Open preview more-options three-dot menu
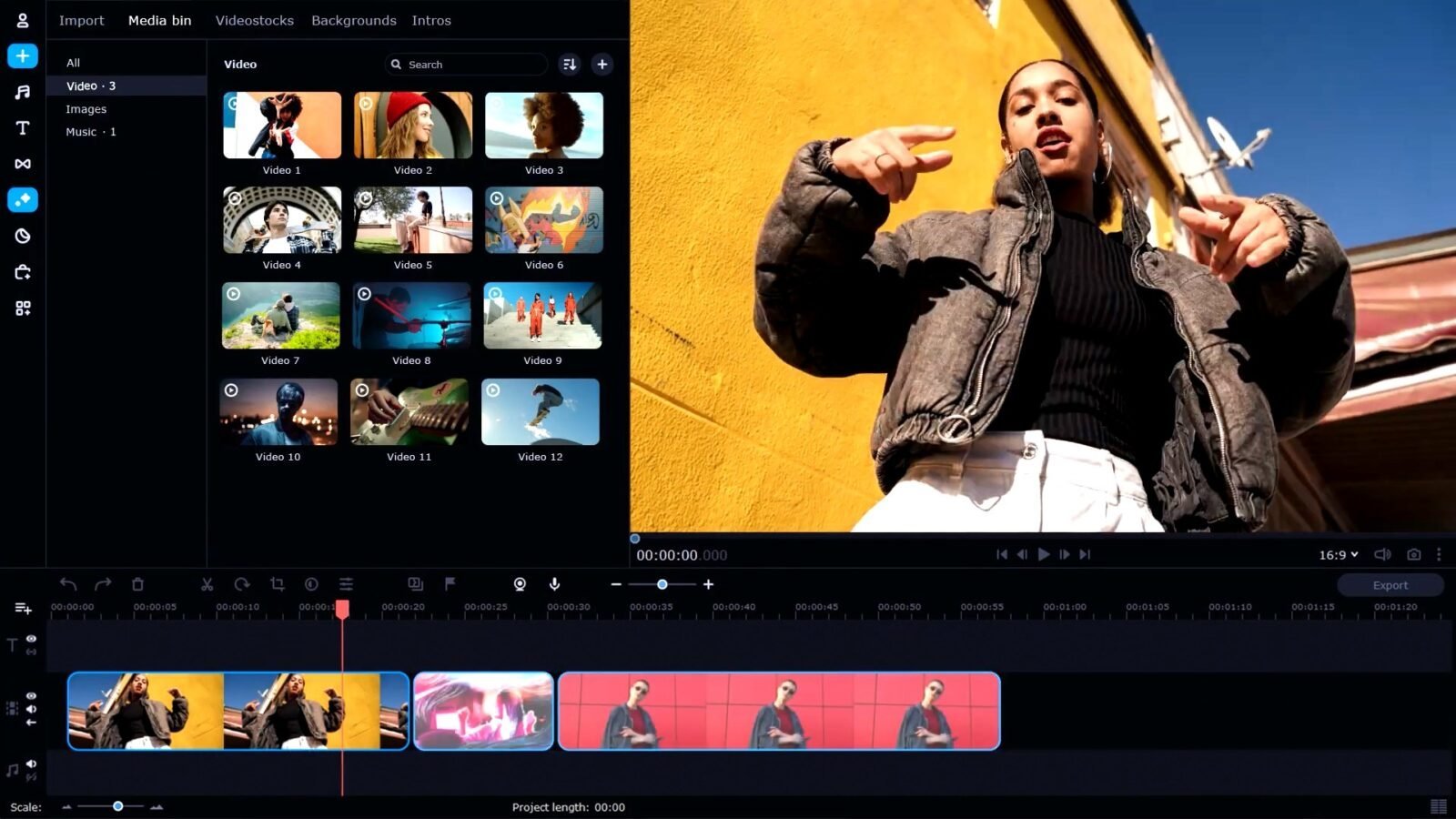This screenshot has height=819, width=1456. [x=1439, y=554]
